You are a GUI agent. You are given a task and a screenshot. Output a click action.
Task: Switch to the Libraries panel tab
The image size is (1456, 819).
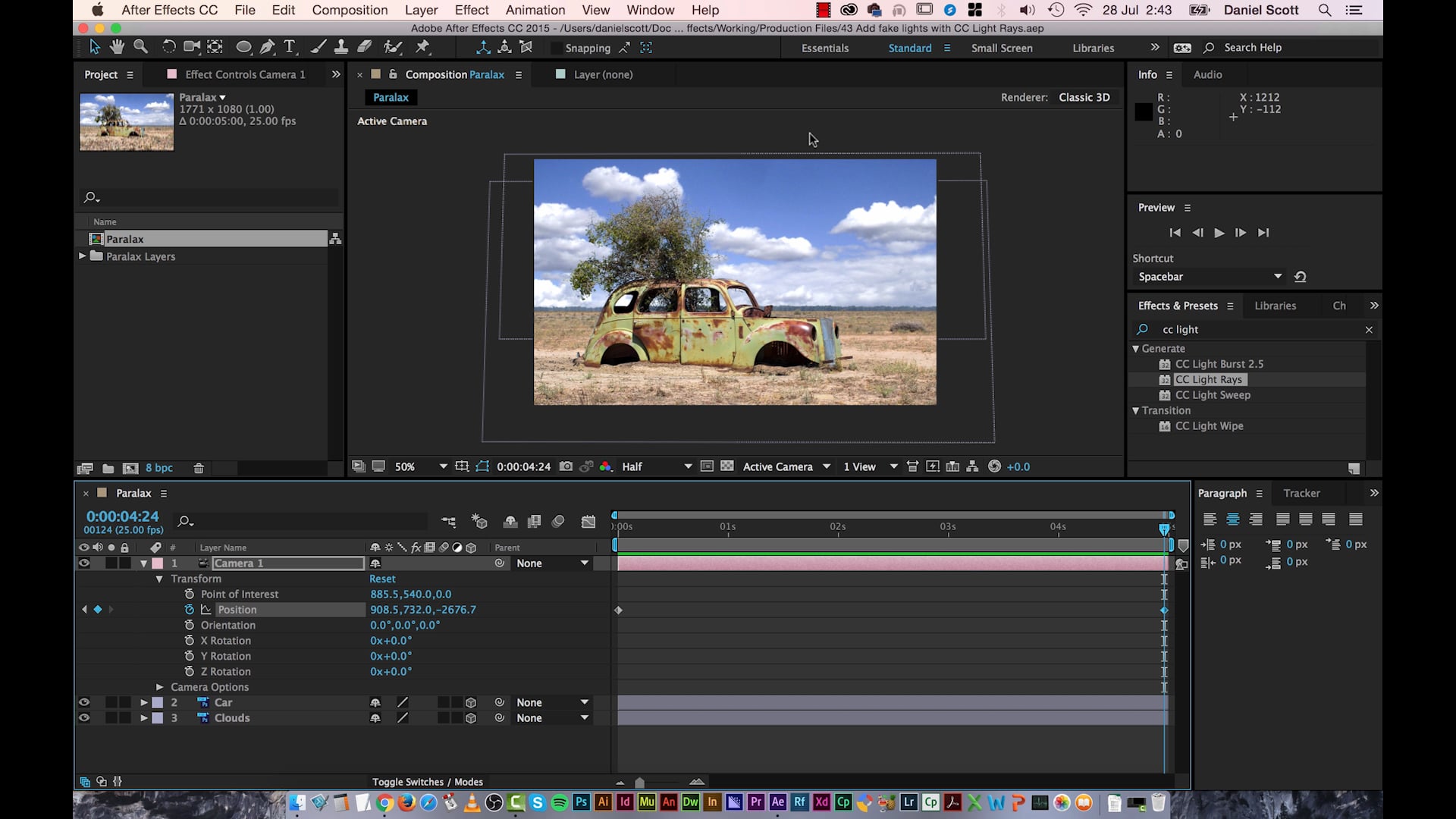click(x=1275, y=306)
